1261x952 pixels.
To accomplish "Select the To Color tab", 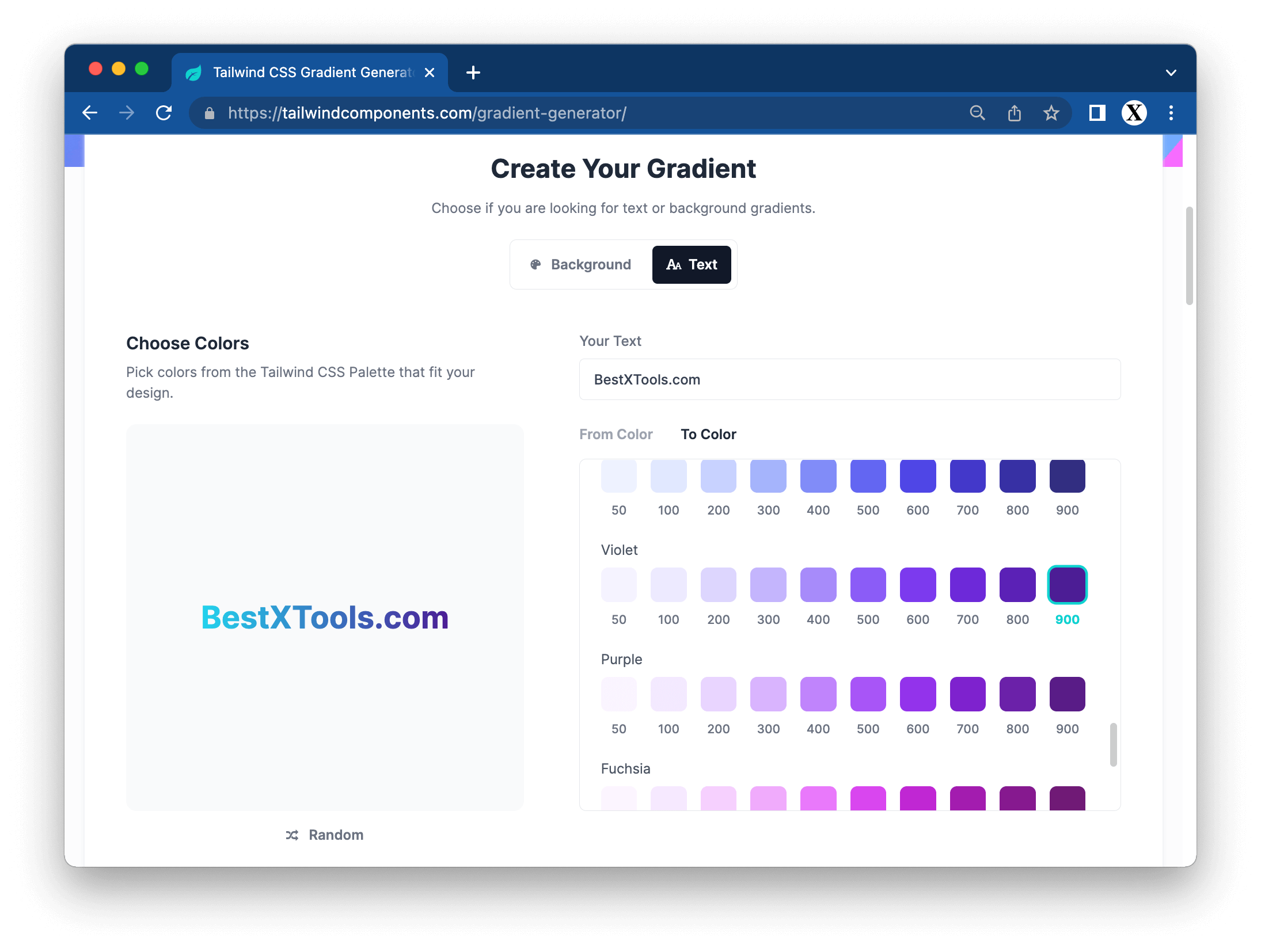I will coord(708,435).
